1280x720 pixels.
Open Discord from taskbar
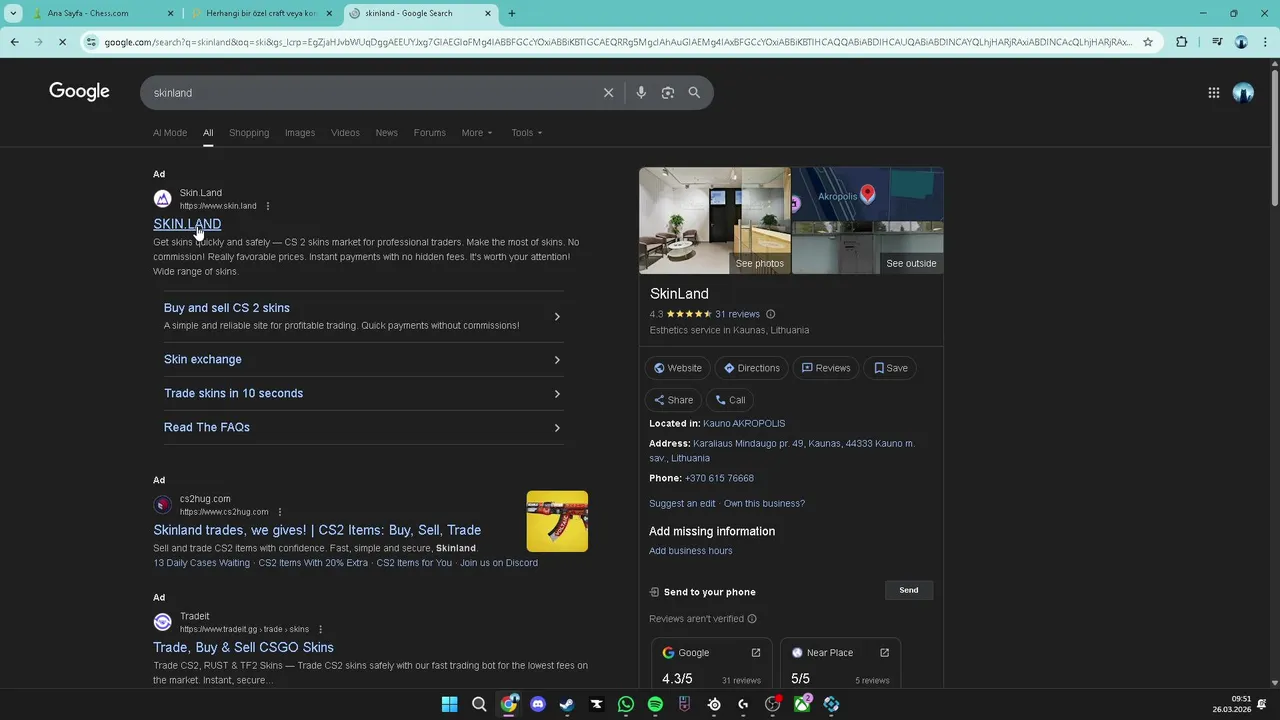(538, 704)
